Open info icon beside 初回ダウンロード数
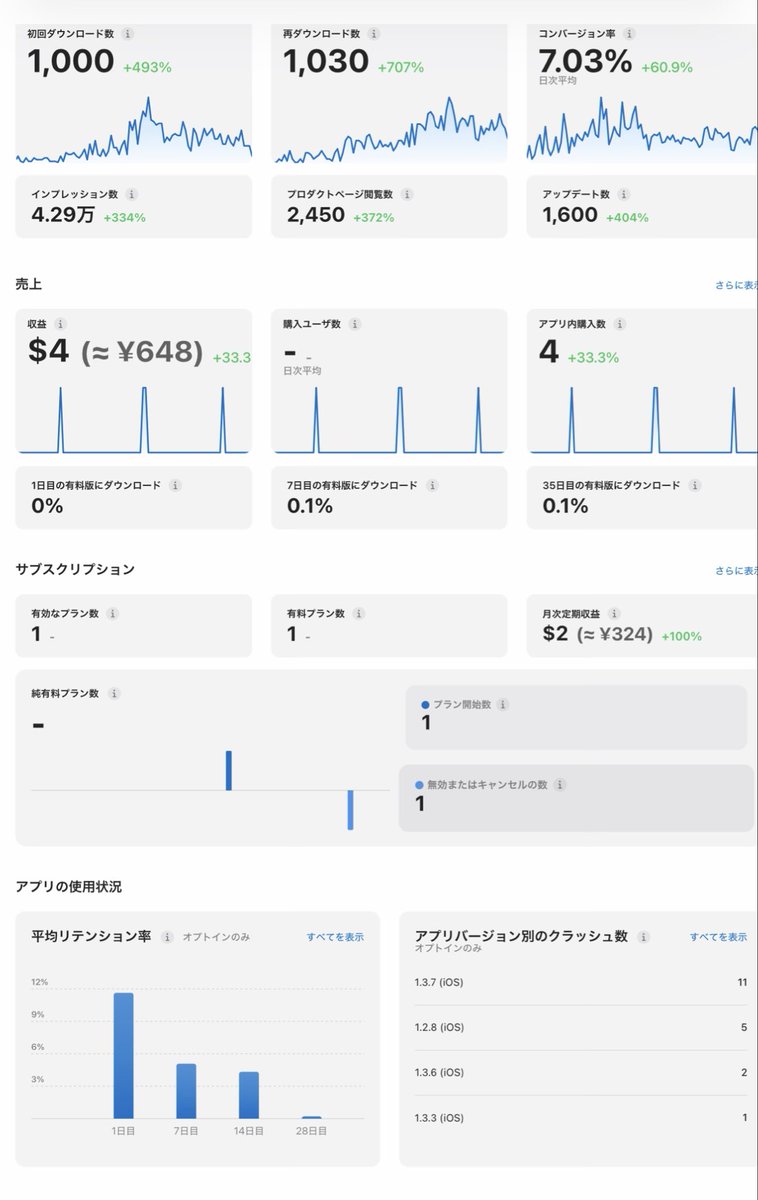 pyautogui.click(x=126, y=33)
